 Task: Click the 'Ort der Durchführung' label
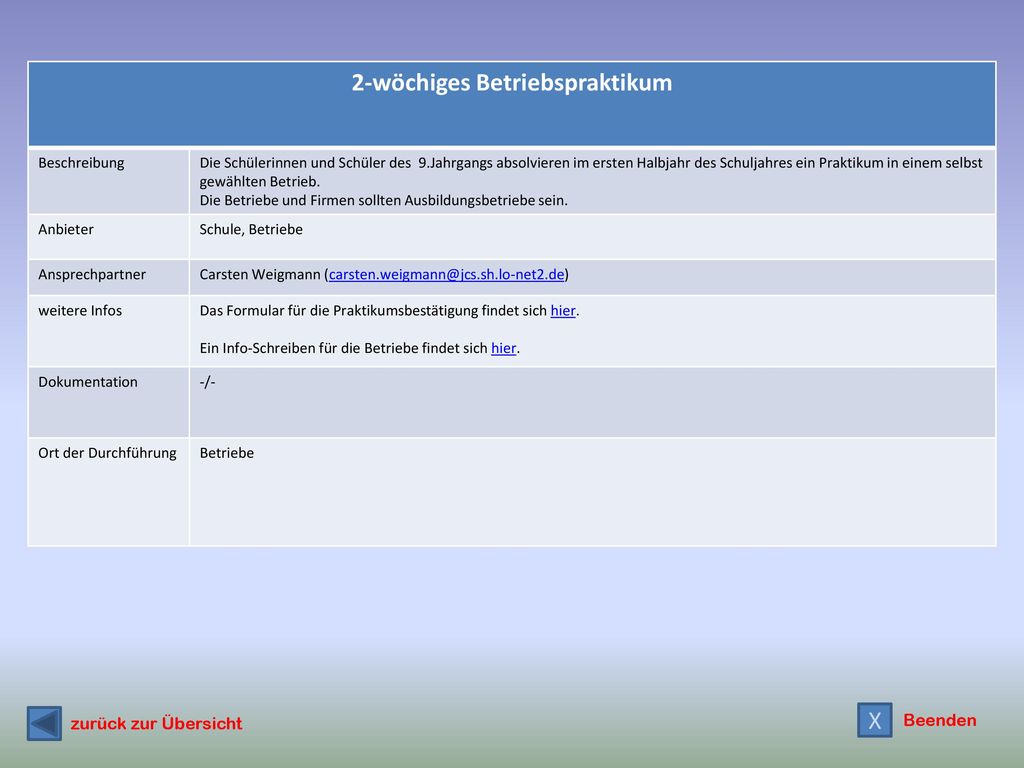pyautogui.click(x=107, y=453)
